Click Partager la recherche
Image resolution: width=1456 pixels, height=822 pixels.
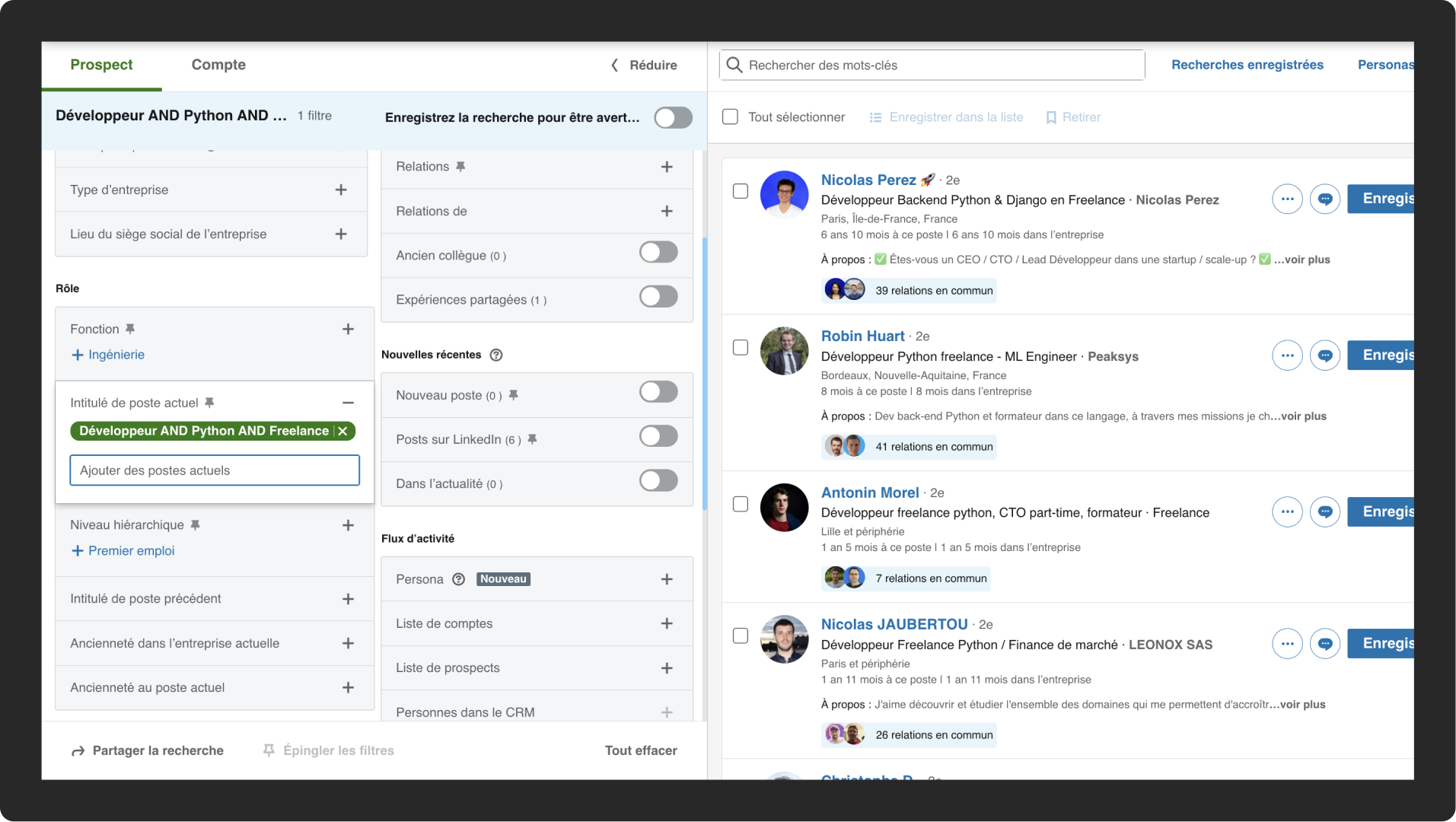pos(148,750)
